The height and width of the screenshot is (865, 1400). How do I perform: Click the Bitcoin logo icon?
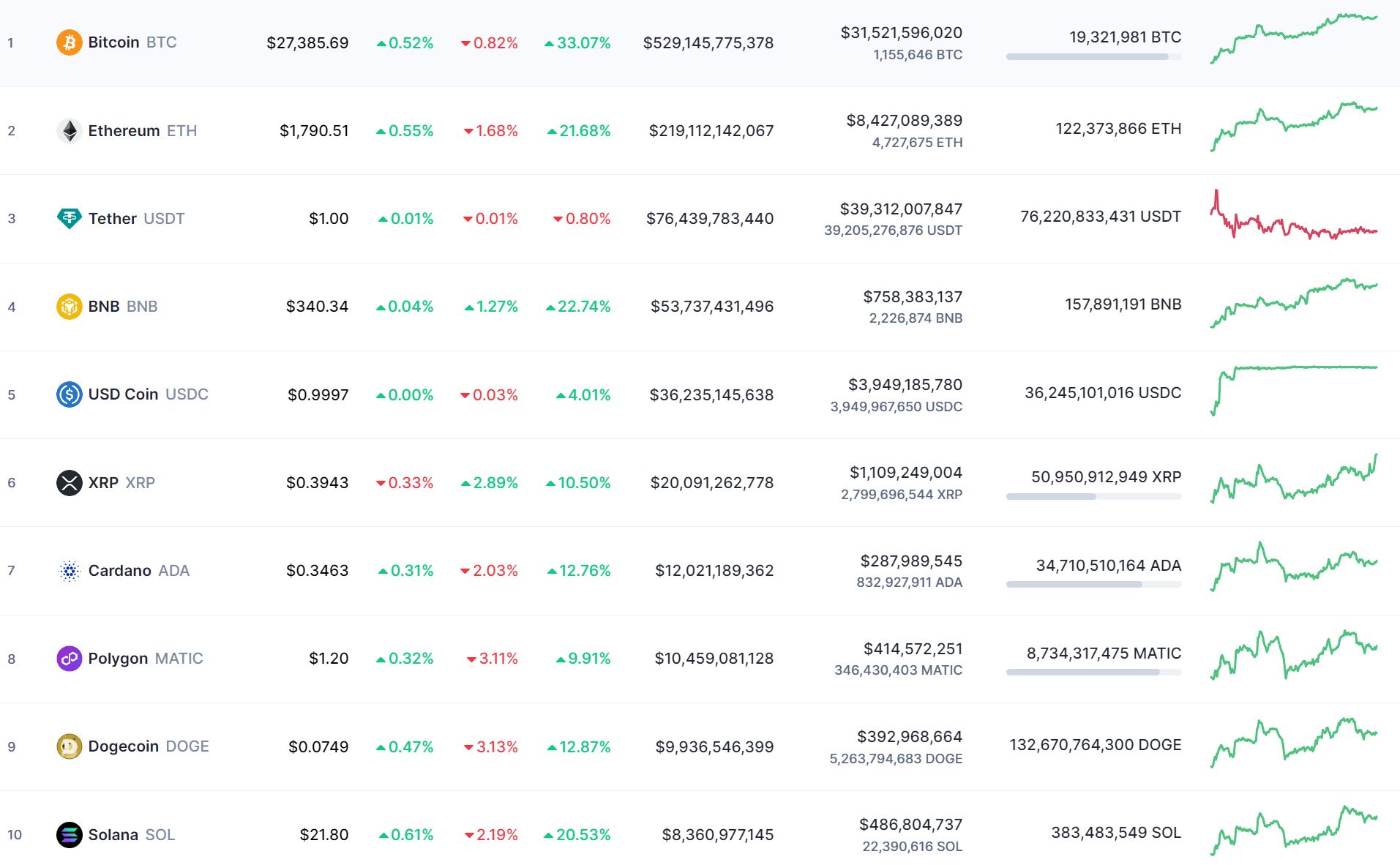coord(70,42)
